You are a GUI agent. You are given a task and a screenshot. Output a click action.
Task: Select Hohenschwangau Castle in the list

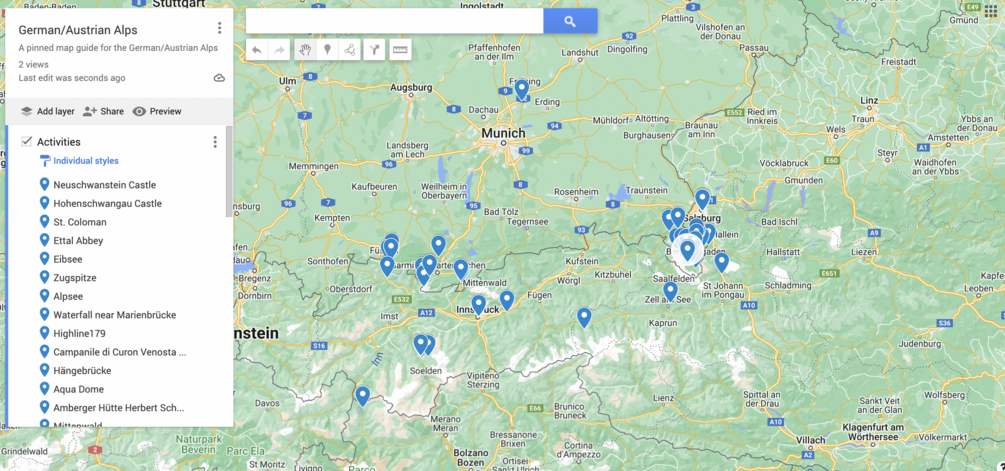108,203
